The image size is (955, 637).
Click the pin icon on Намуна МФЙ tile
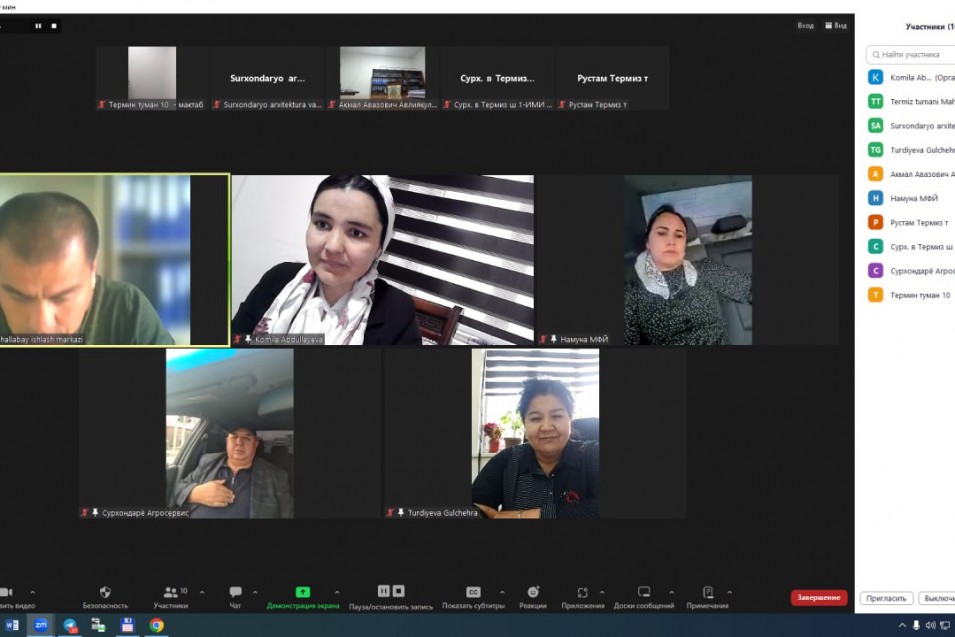pyautogui.click(x=553, y=339)
